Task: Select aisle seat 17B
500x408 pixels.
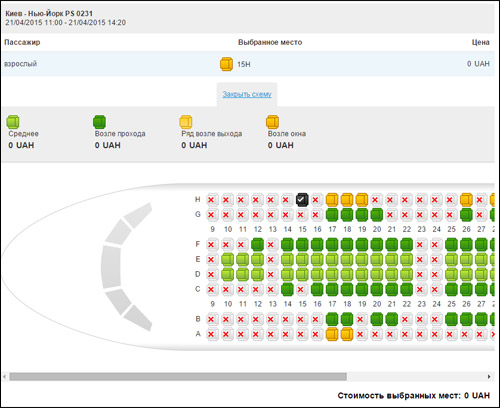Action: [x=332, y=319]
